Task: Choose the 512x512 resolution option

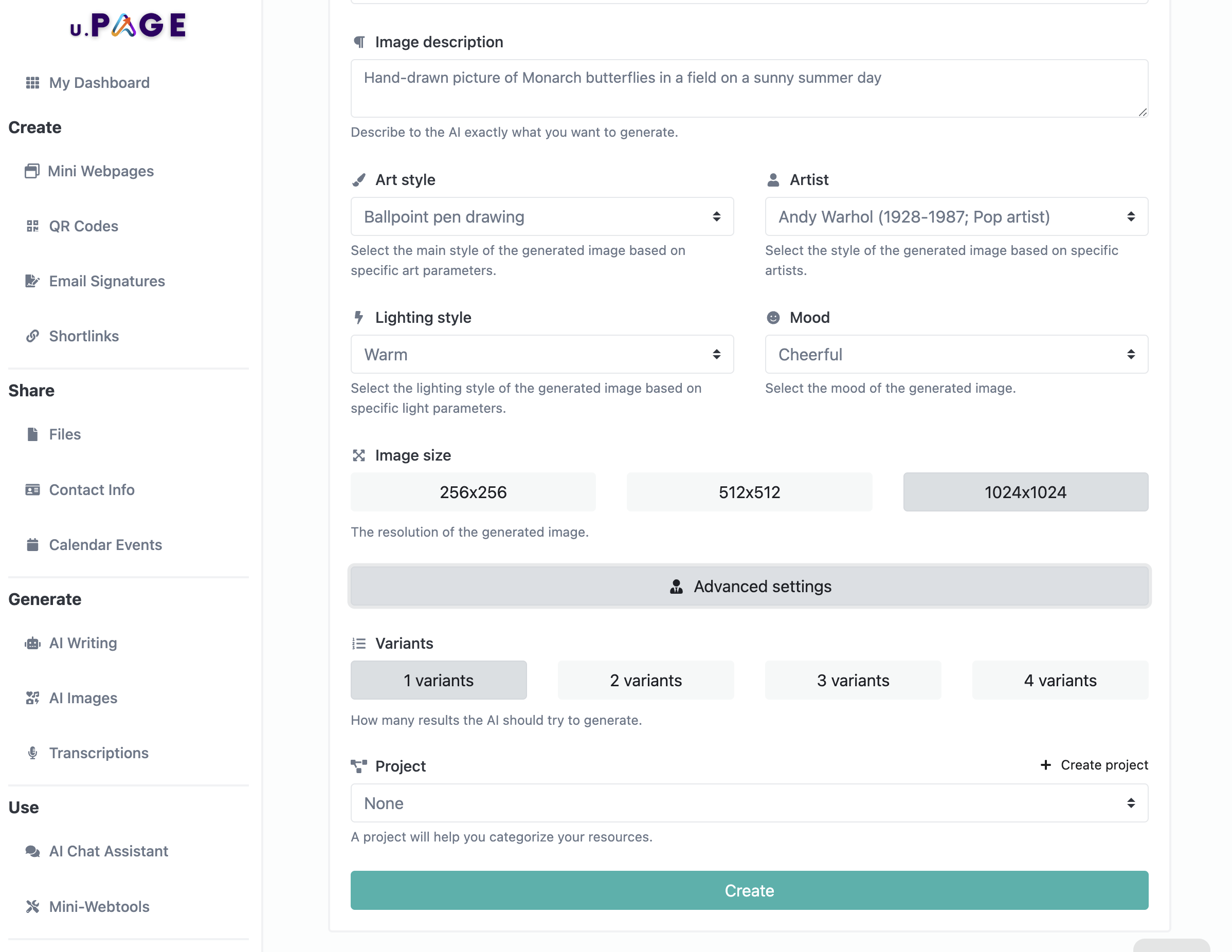Action: coord(749,492)
